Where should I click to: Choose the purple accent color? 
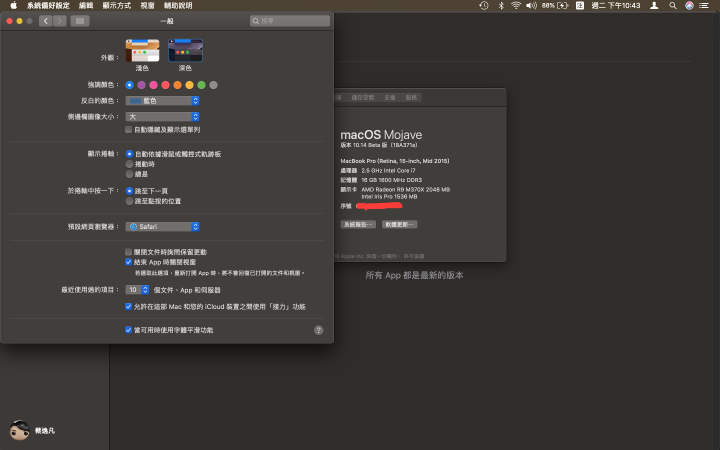pyautogui.click(x=141, y=85)
